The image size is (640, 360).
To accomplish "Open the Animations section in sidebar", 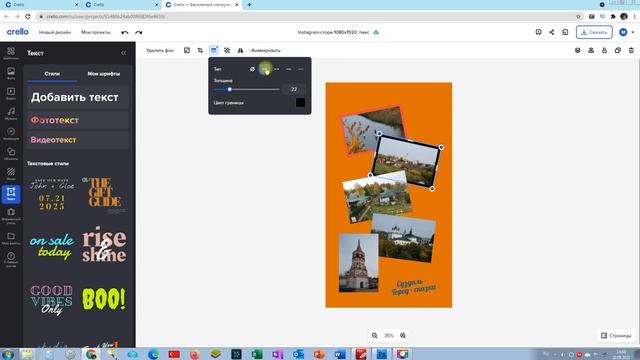I will (x=11, y=133).
